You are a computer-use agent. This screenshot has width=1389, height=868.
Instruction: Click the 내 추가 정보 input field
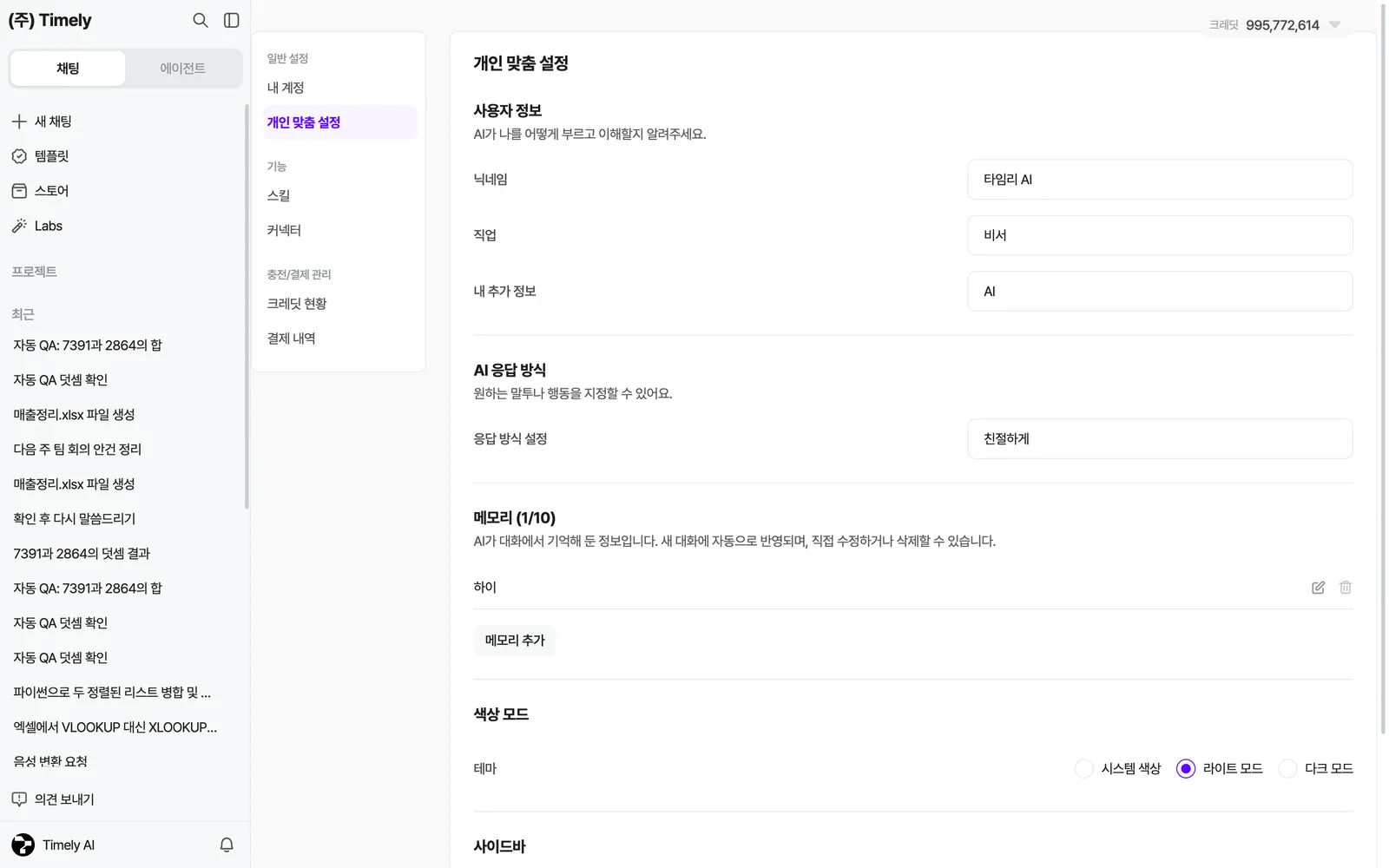pyautogui.click(x=1160, y=292)
